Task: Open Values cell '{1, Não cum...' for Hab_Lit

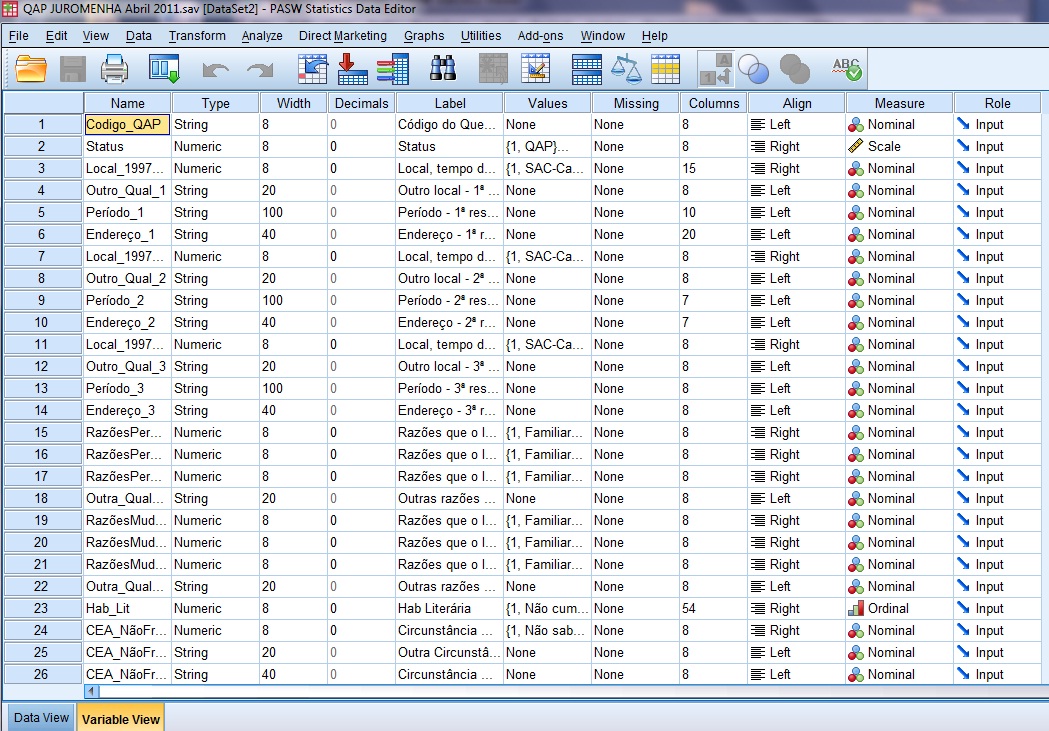Action: tap(547, 609)
